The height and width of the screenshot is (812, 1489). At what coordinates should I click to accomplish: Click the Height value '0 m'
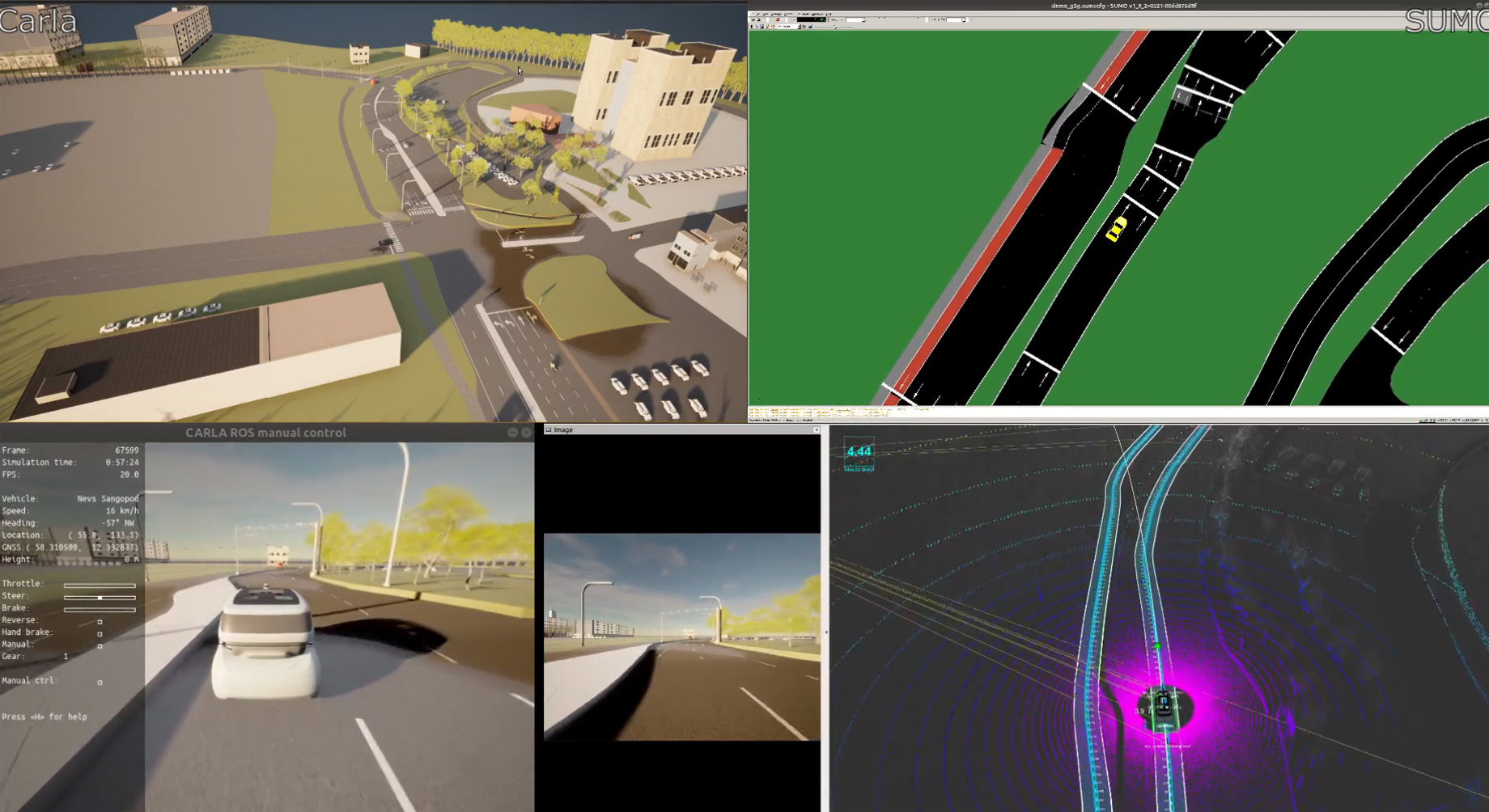click(x=131, y=560)
